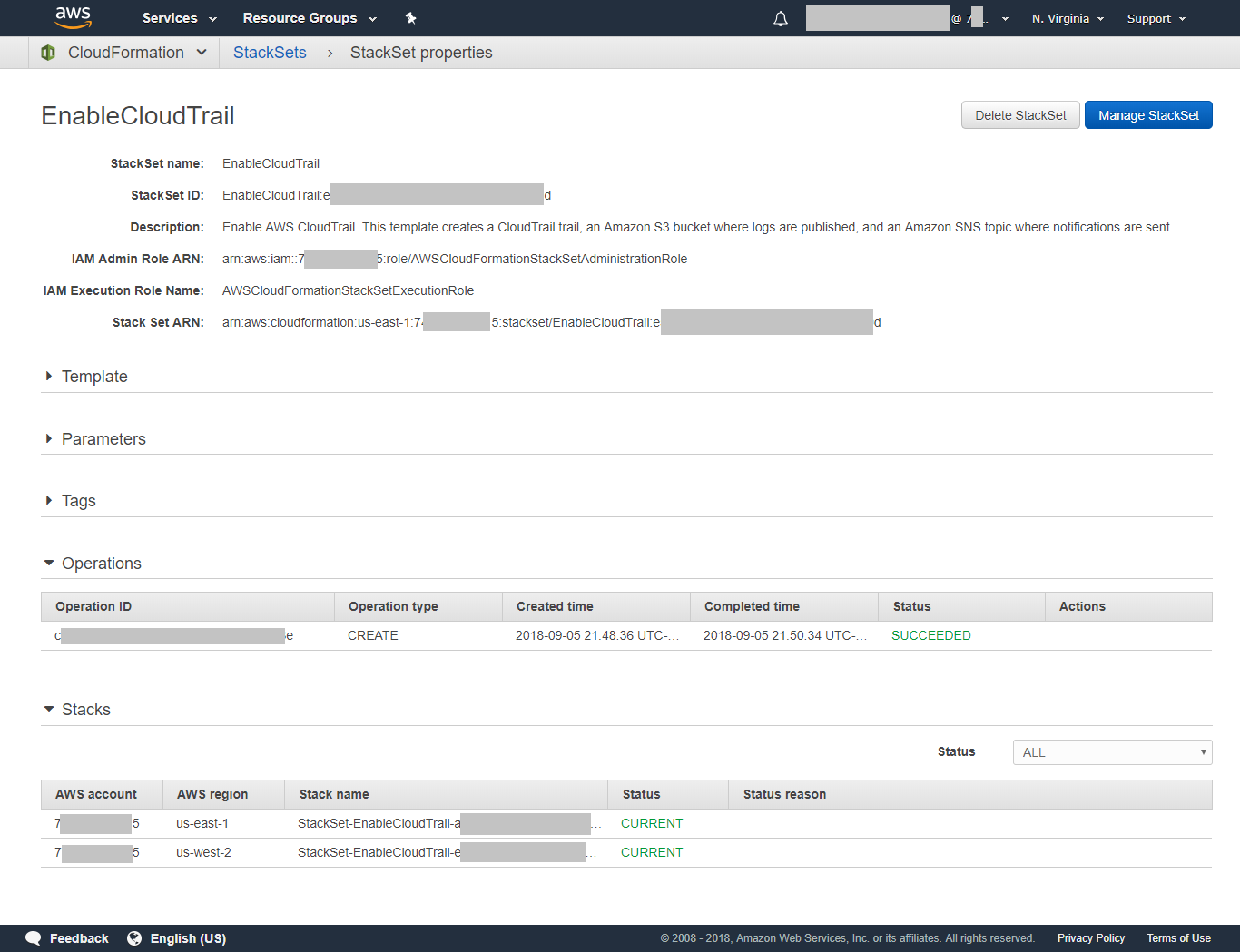Expand the Template section
1240x952 pixels.
(86, 377)
